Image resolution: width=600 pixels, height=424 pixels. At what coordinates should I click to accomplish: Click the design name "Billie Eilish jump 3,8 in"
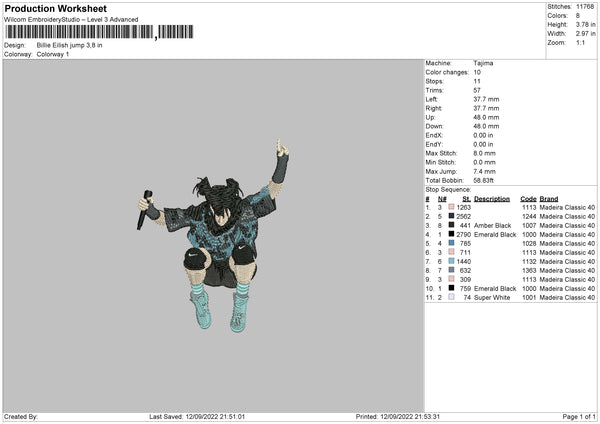click(69, 45)
